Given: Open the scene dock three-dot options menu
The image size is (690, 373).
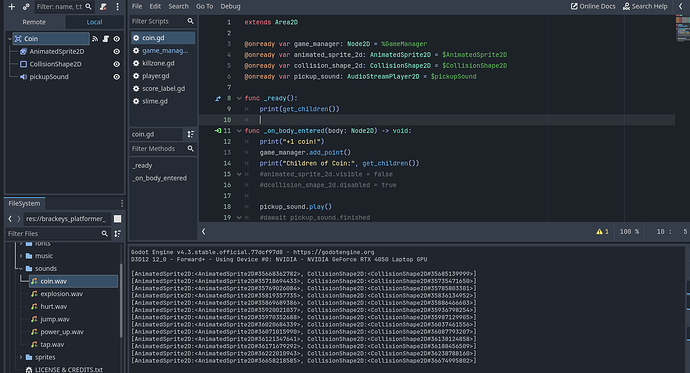Looking at the screenshot, I should tap(117, 7).
